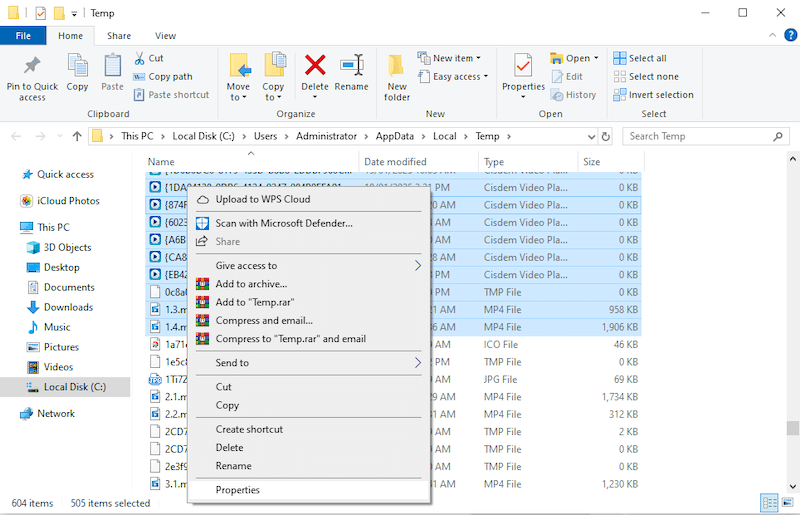Open Downloads in the navigation pane
Screen dimensions: 800x515
[x=68, y=307]
